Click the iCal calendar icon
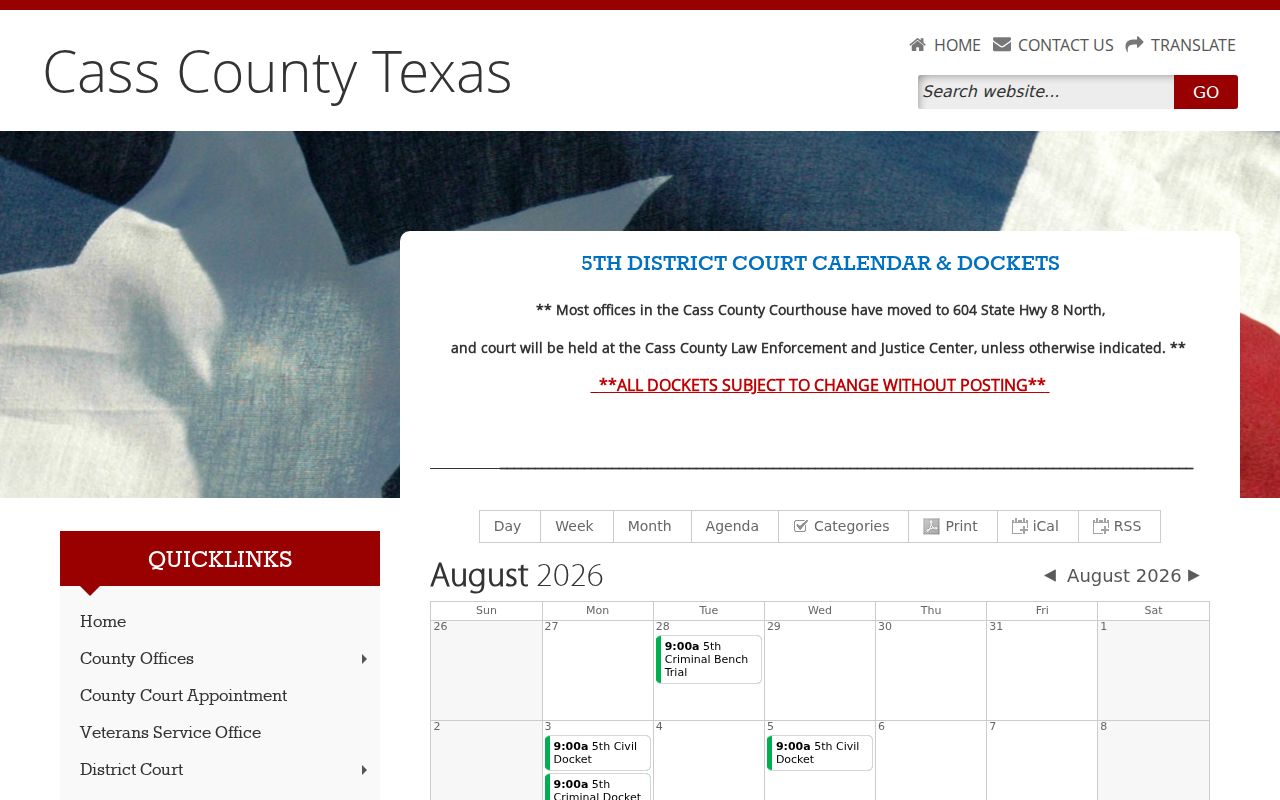This screenshot has height=800, width=1280. pyautogui.click(x=1020, y=526)
